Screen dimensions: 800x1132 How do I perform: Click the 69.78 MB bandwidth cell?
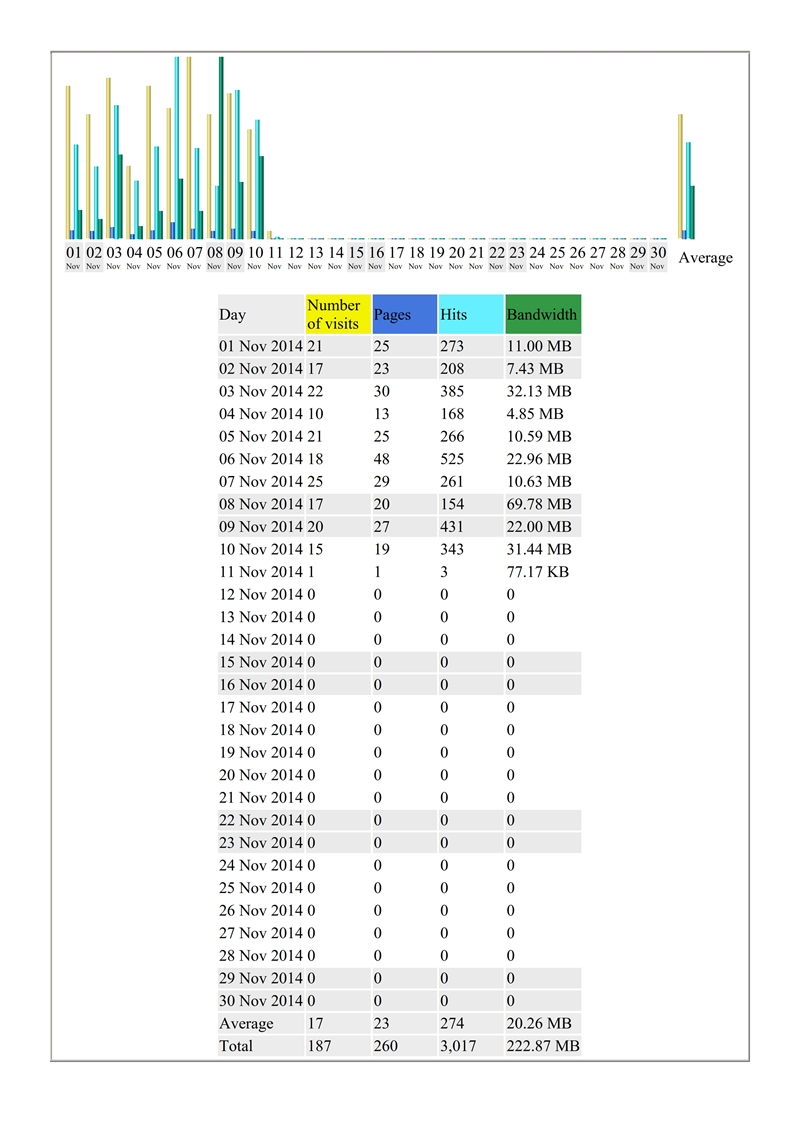539,504
